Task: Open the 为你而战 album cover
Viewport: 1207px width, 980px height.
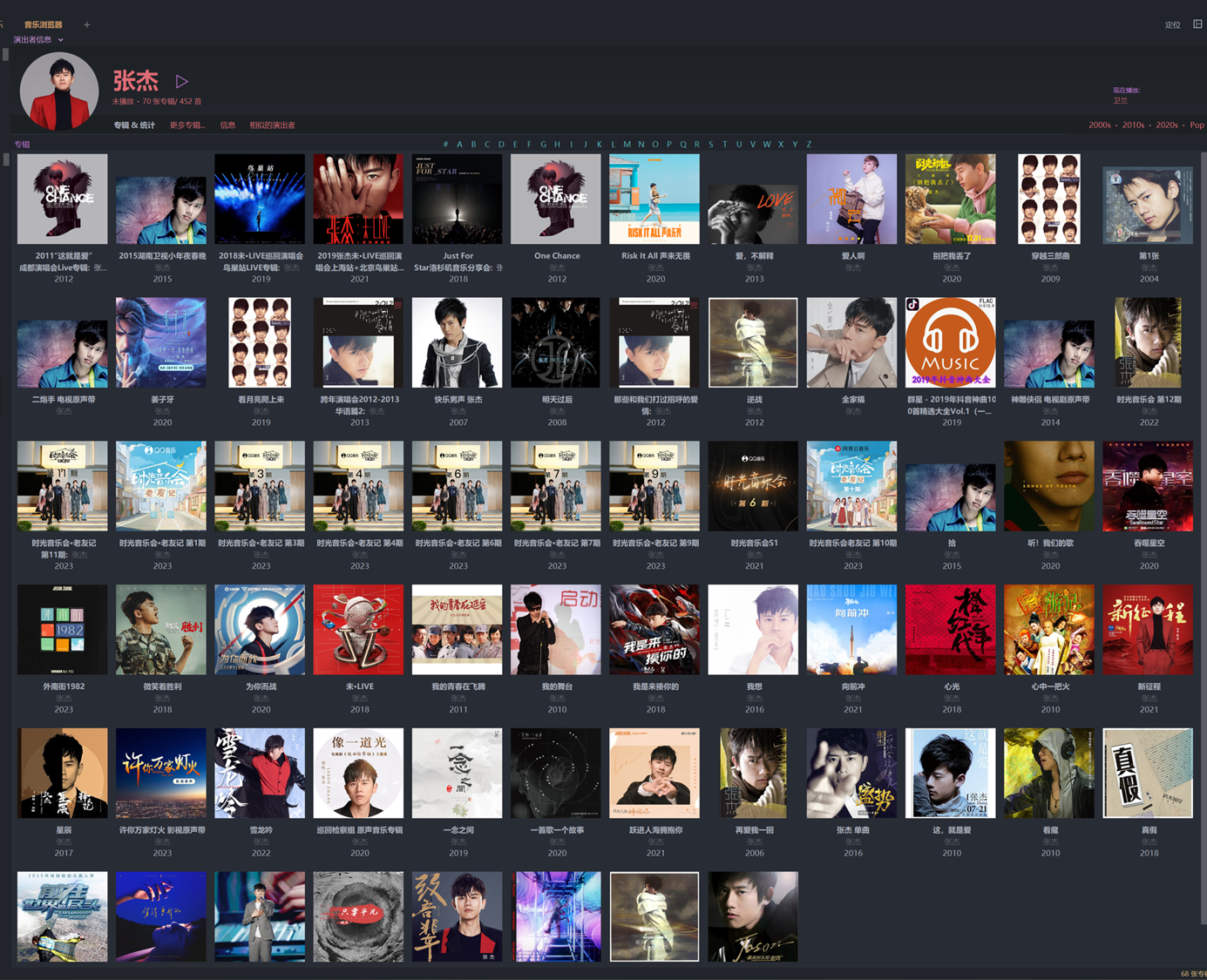Action: [x=260, y=630]
